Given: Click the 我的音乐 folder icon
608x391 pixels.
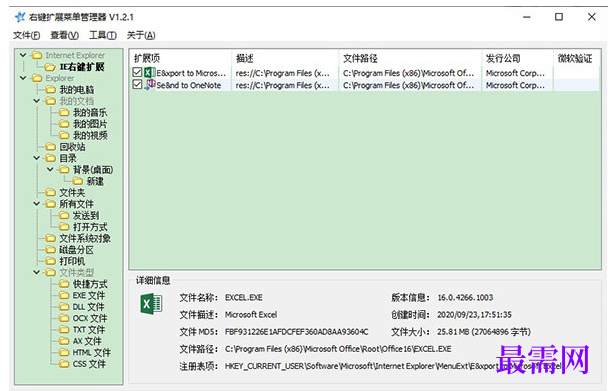Looking at the screenshot, I should click(64, 112).
